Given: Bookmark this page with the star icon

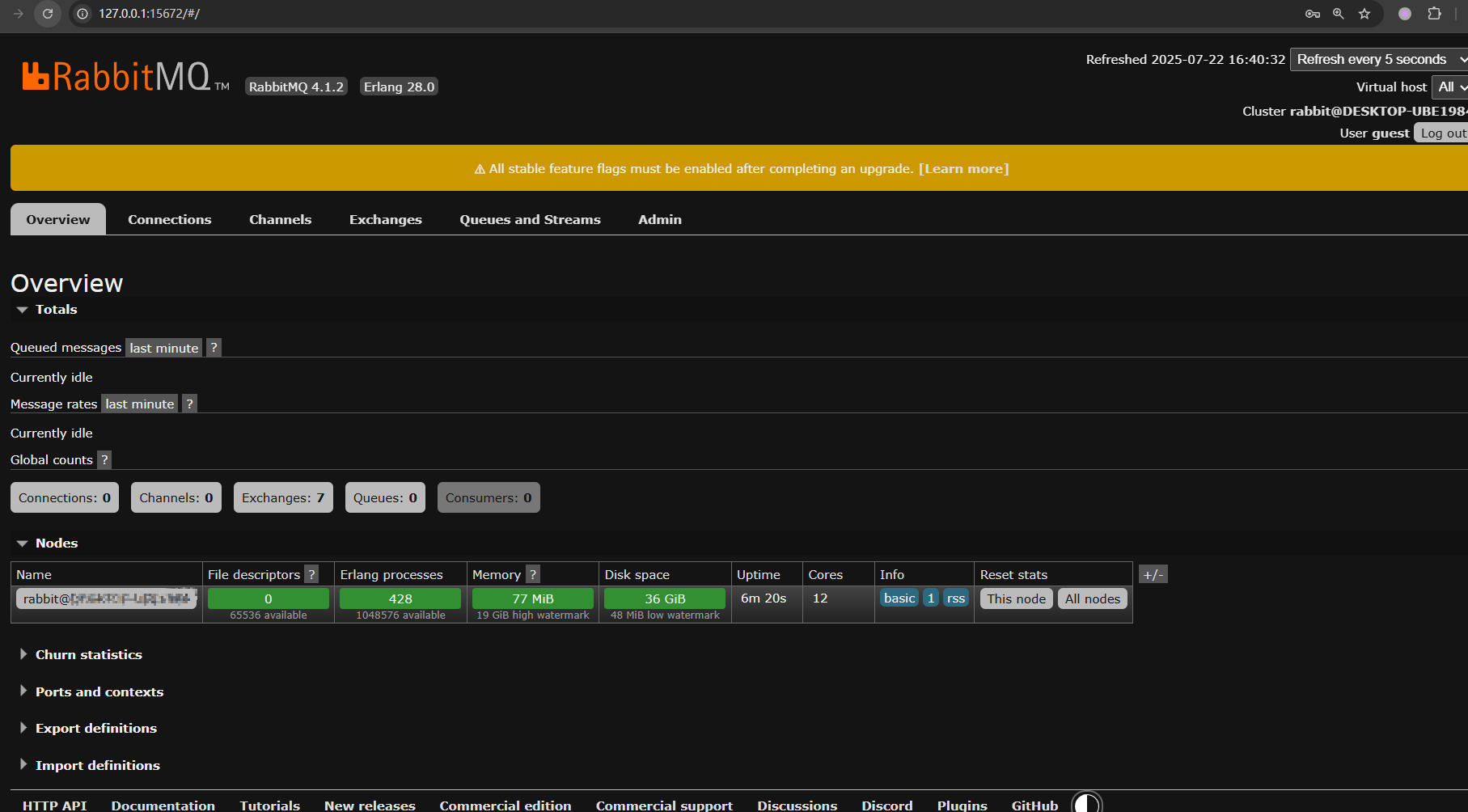Looking at the screenshot, I should click(x=1364, y=14).
